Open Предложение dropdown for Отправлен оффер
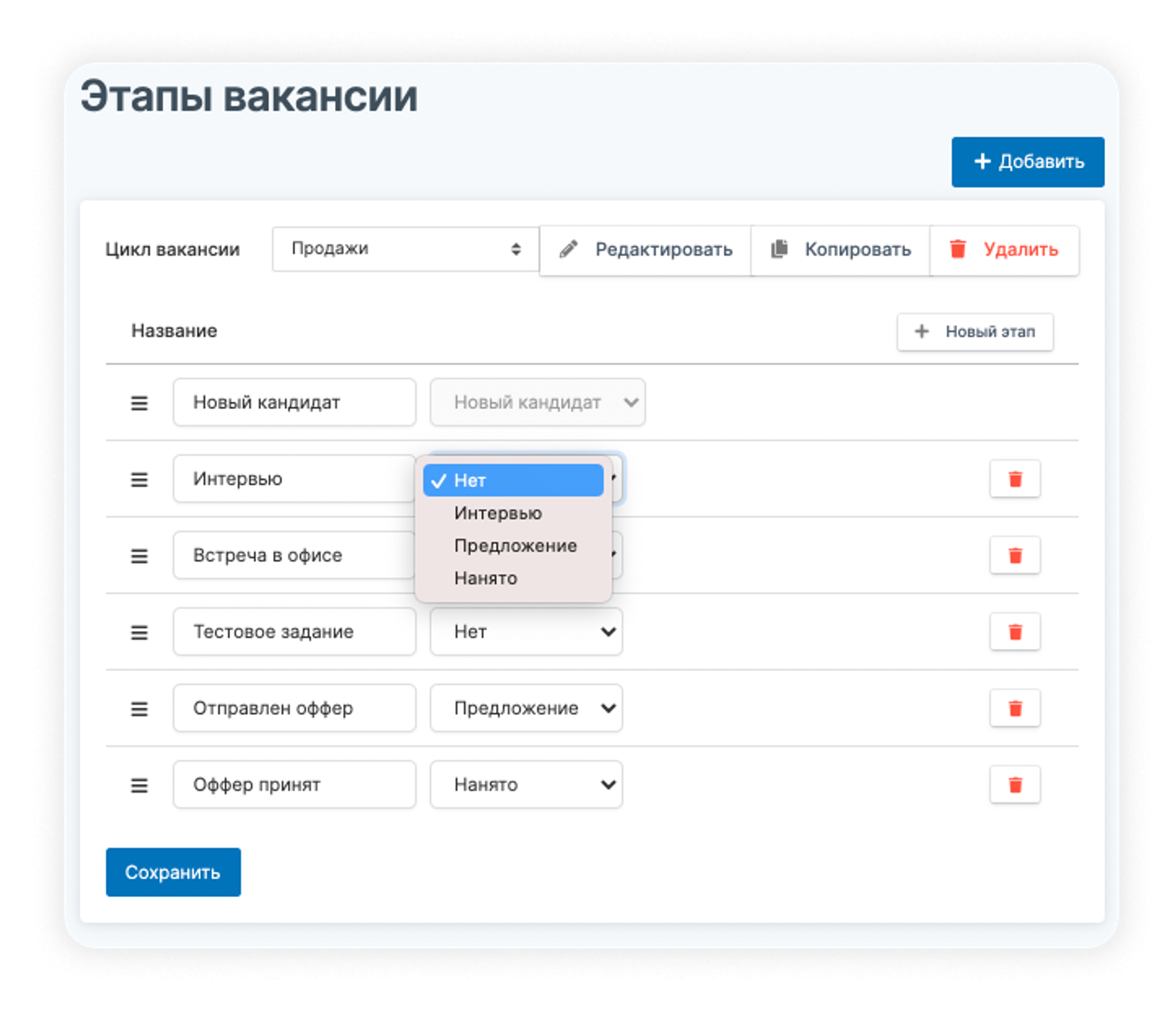 click(x=526, y=708)
